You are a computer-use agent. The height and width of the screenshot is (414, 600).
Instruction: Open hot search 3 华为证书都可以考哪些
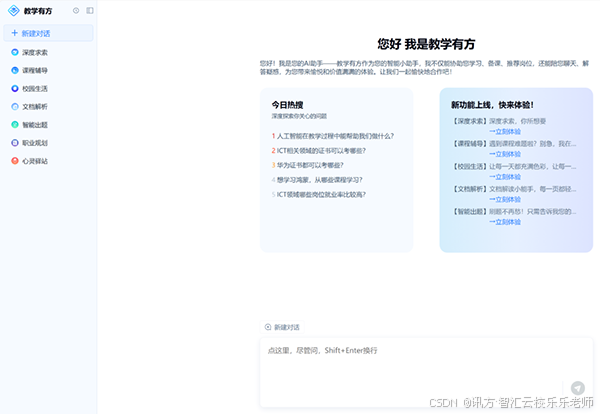308,165
